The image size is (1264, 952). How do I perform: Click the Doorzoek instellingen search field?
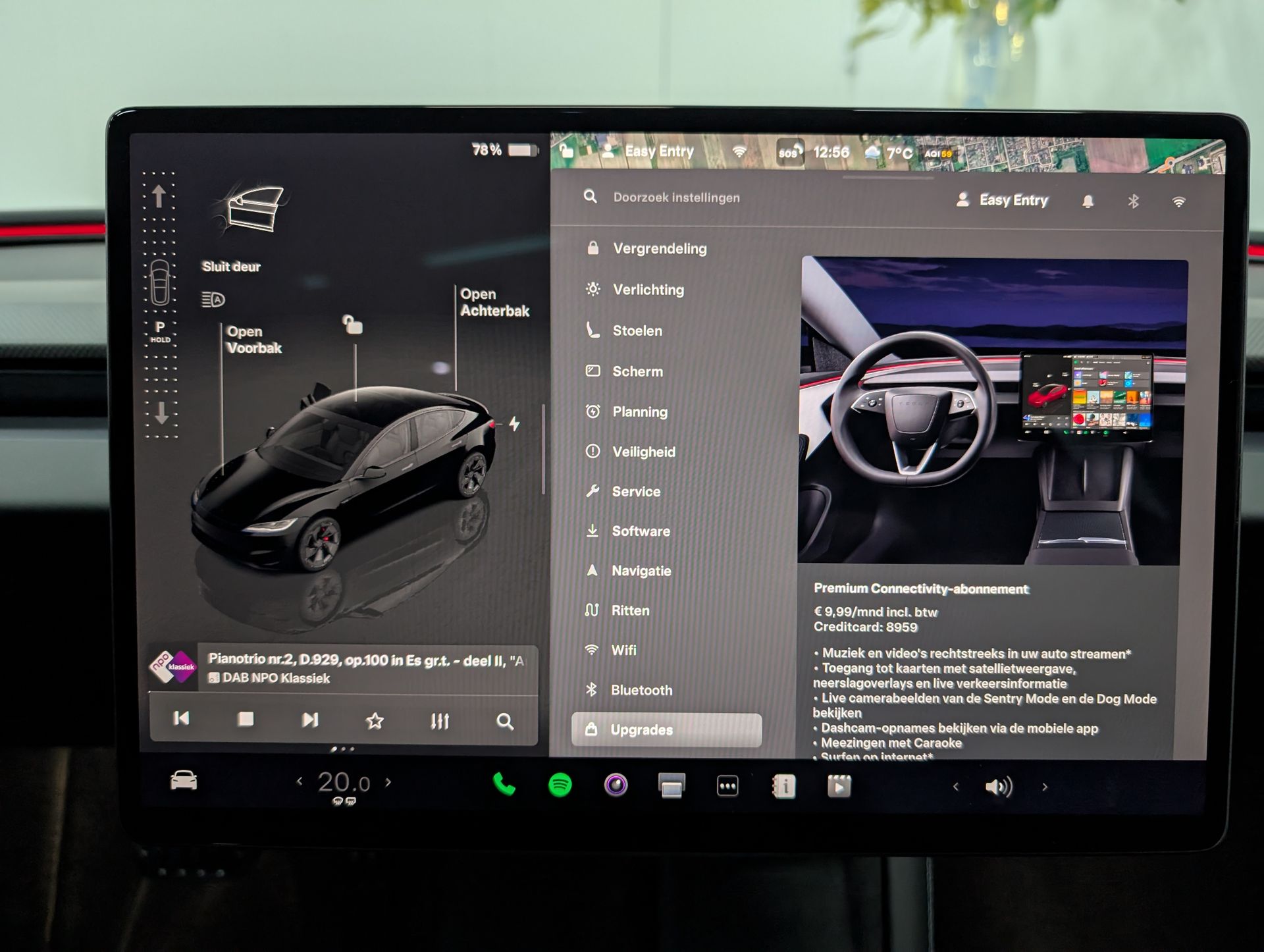[676, 198]
